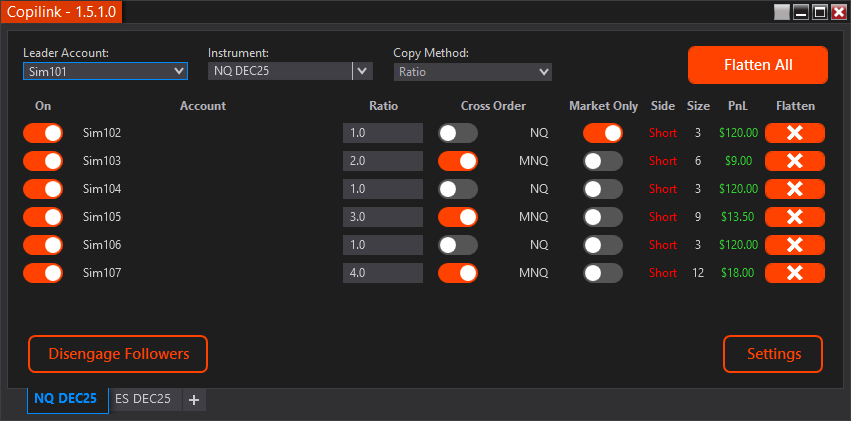Image resolution: width=851 pixels, height=421 pixels.
Task: Disable the On switch for Sim102
Action: (43, 133)
